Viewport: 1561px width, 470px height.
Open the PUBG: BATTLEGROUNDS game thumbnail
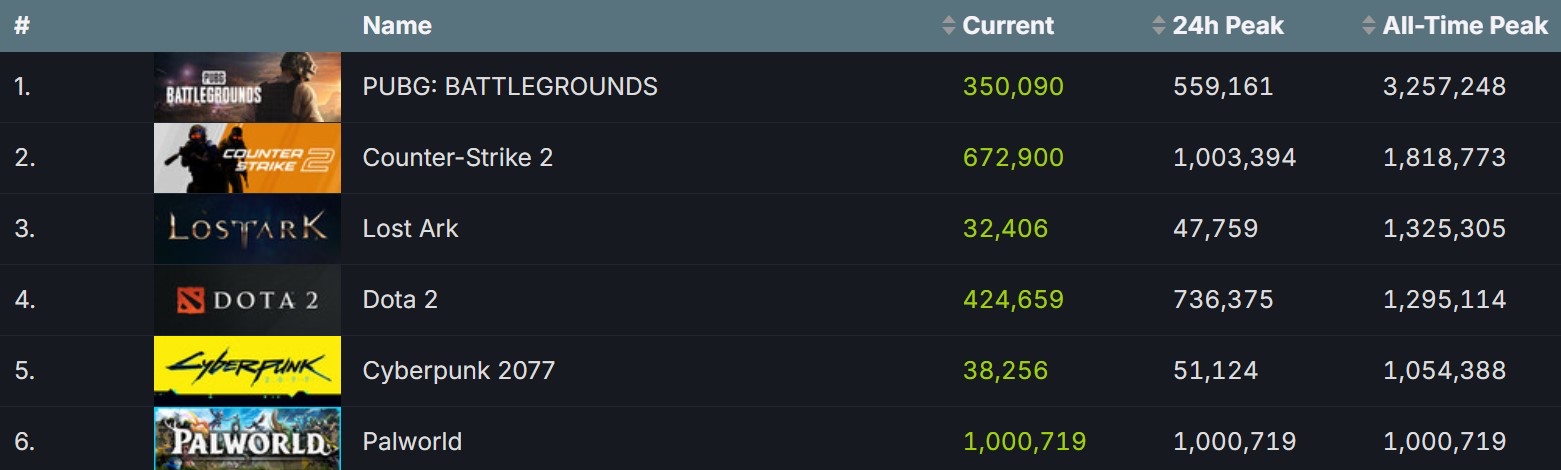pos(247,87)
